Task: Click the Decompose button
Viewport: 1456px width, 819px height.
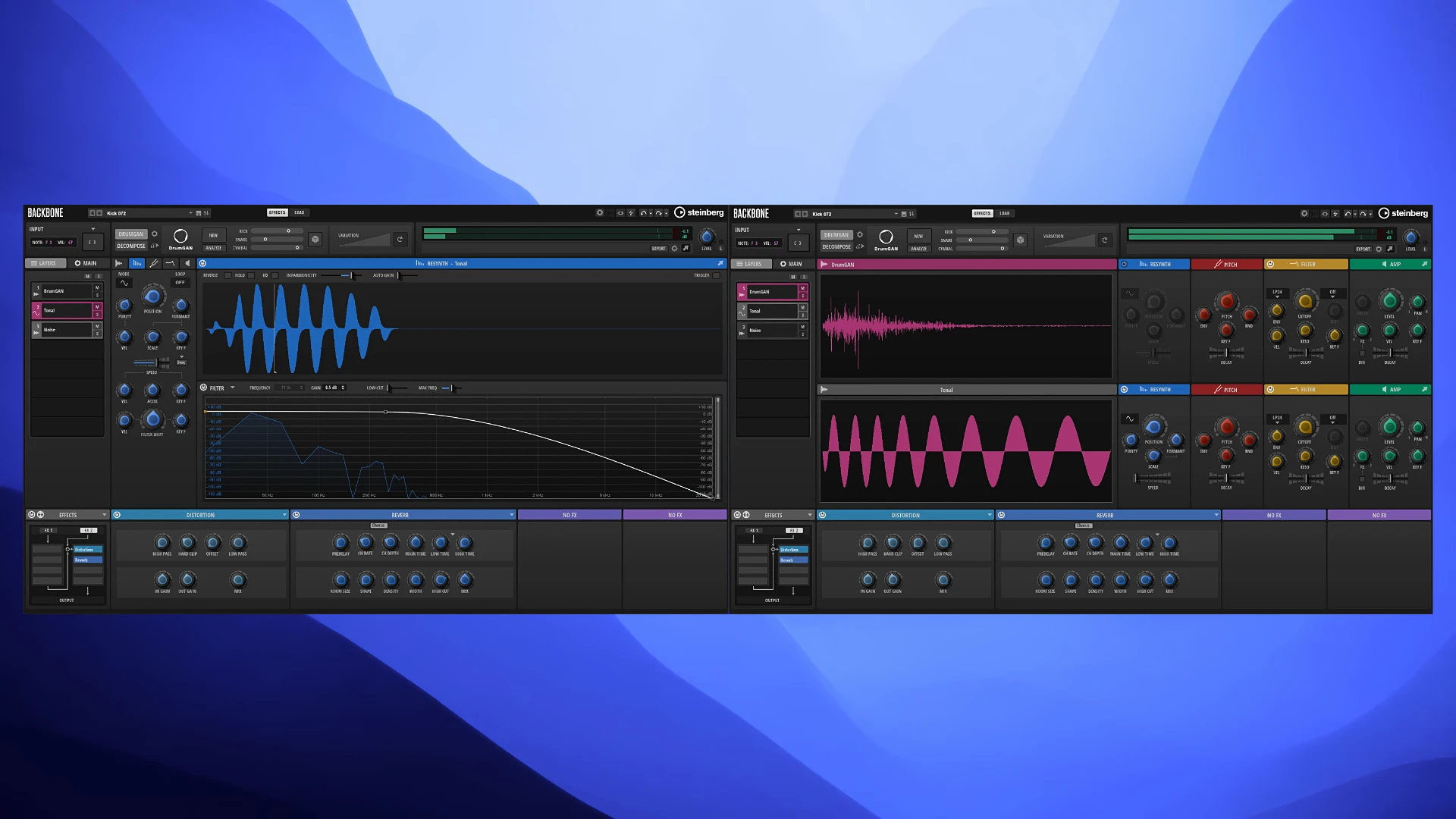Action: click(131, 246)
